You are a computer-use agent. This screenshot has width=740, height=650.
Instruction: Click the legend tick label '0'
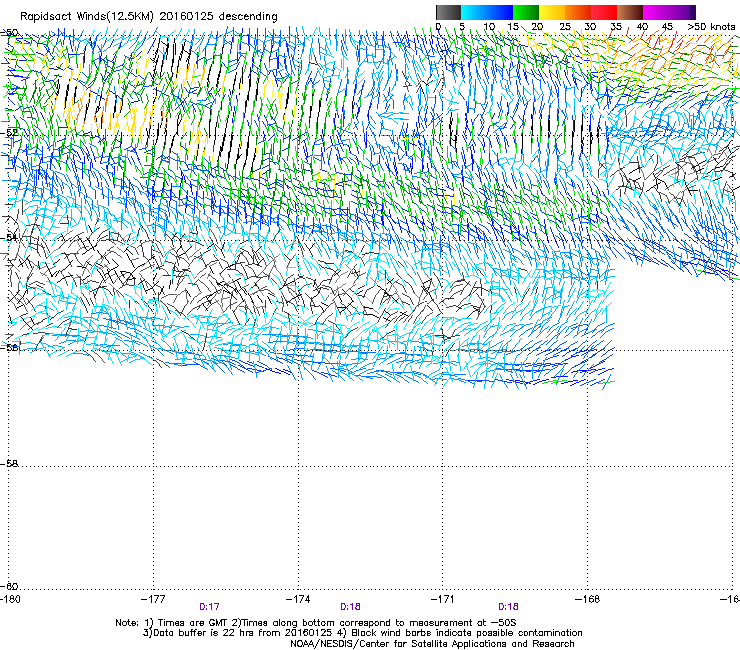click(438, 26)
